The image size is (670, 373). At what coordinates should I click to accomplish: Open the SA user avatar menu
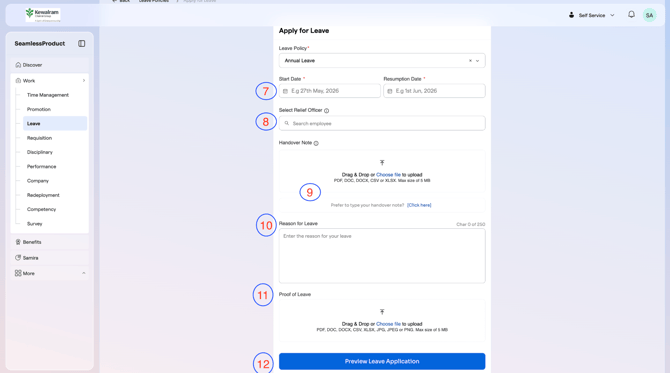click(649, 15)
